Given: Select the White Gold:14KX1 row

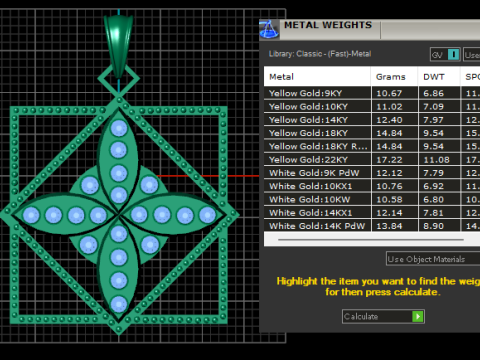Looking at the screenshot, I should point(372,213).
